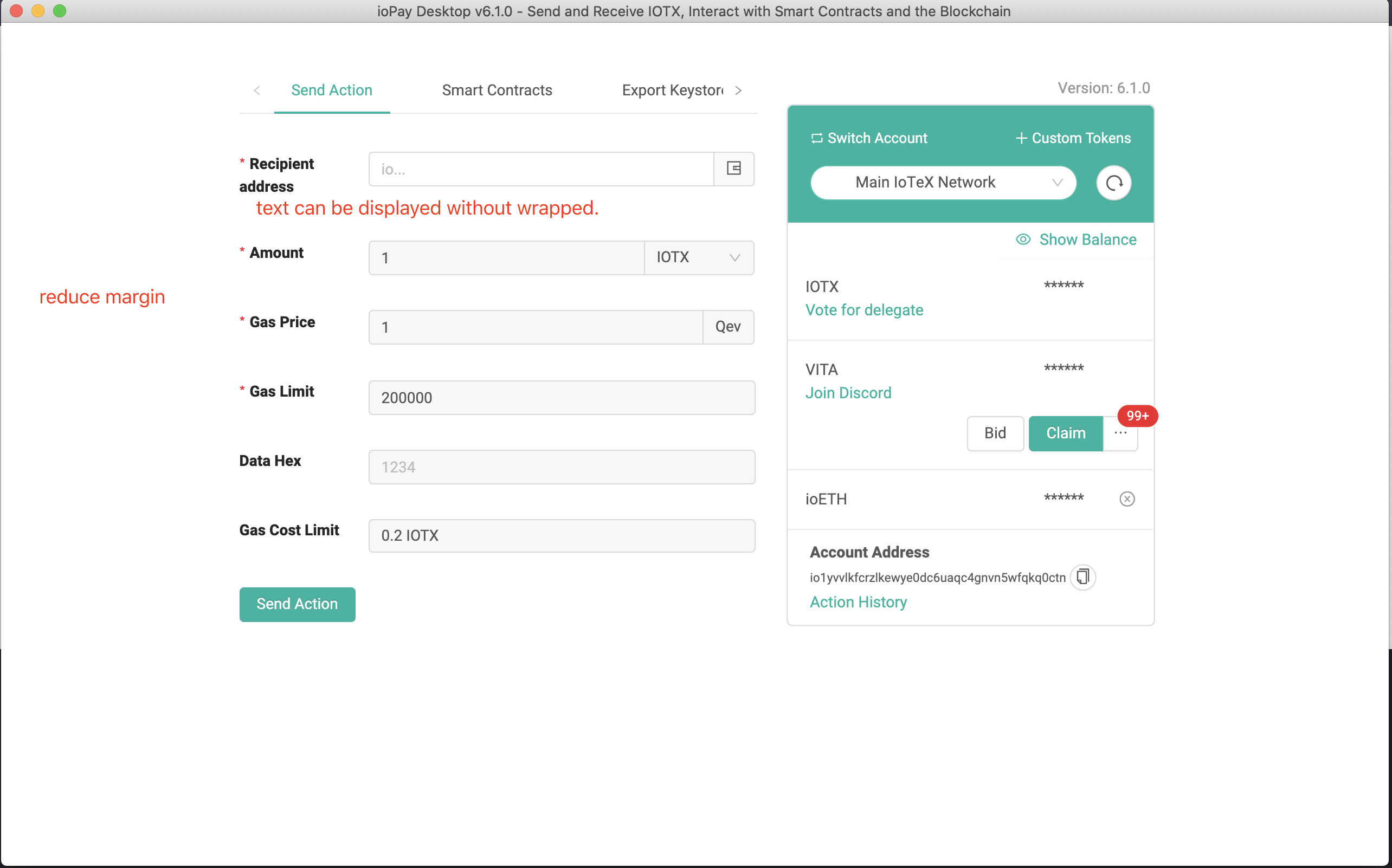Refresh balances with the circular refresh icon

pyautogui.click(x=1113, y=183)
